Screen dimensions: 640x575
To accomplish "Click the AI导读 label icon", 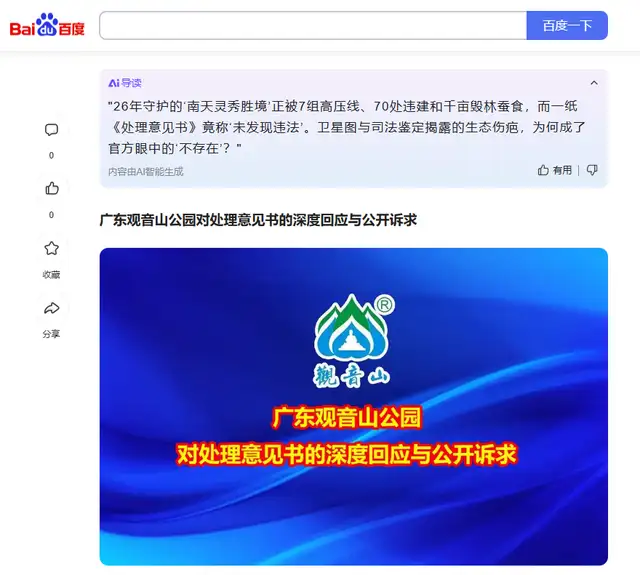I will 125,83.
